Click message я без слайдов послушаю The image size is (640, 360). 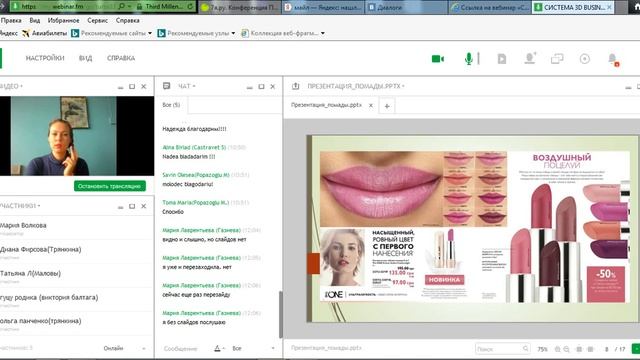click(194, 322)
